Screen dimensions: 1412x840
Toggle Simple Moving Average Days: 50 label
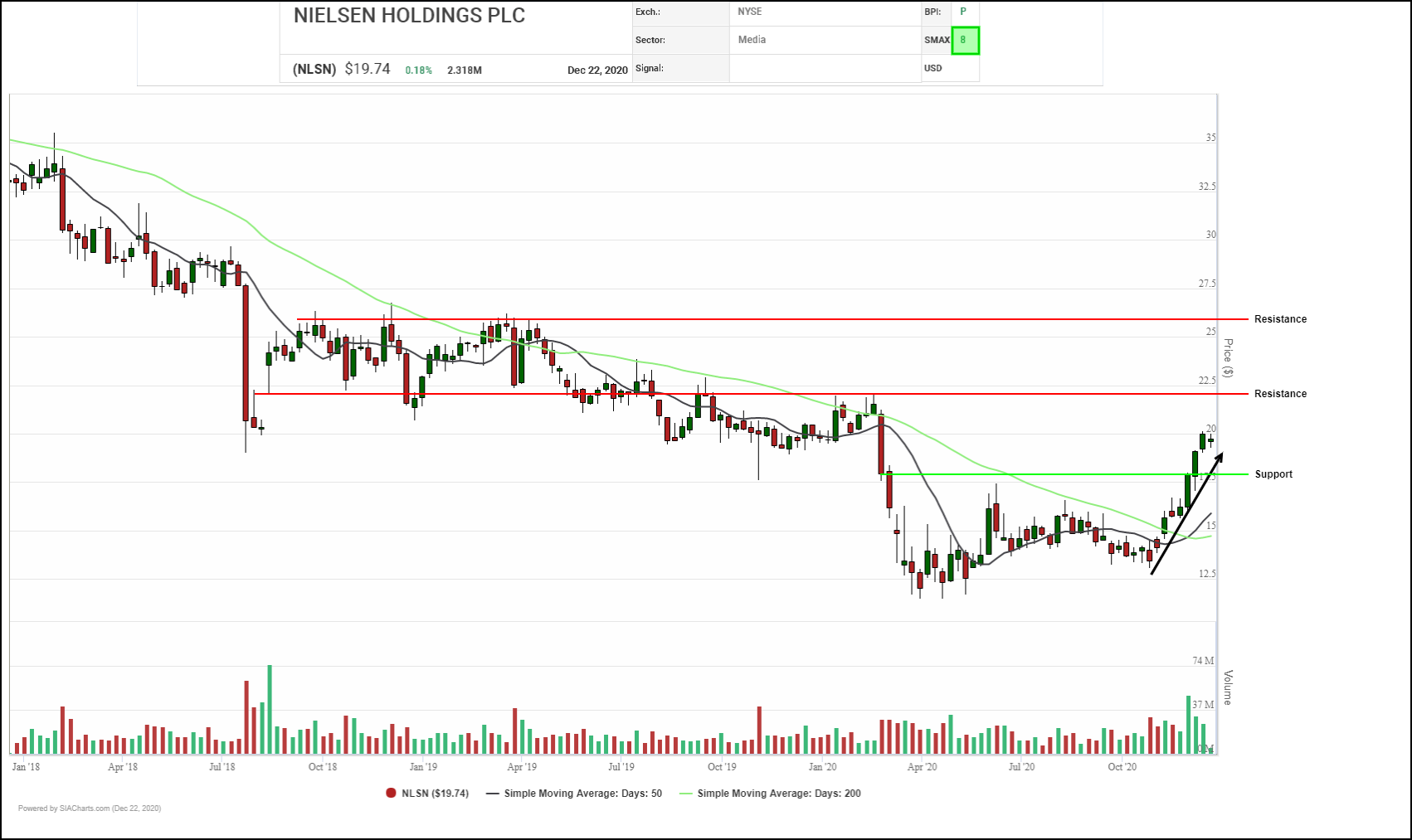[x=582, y=794]
